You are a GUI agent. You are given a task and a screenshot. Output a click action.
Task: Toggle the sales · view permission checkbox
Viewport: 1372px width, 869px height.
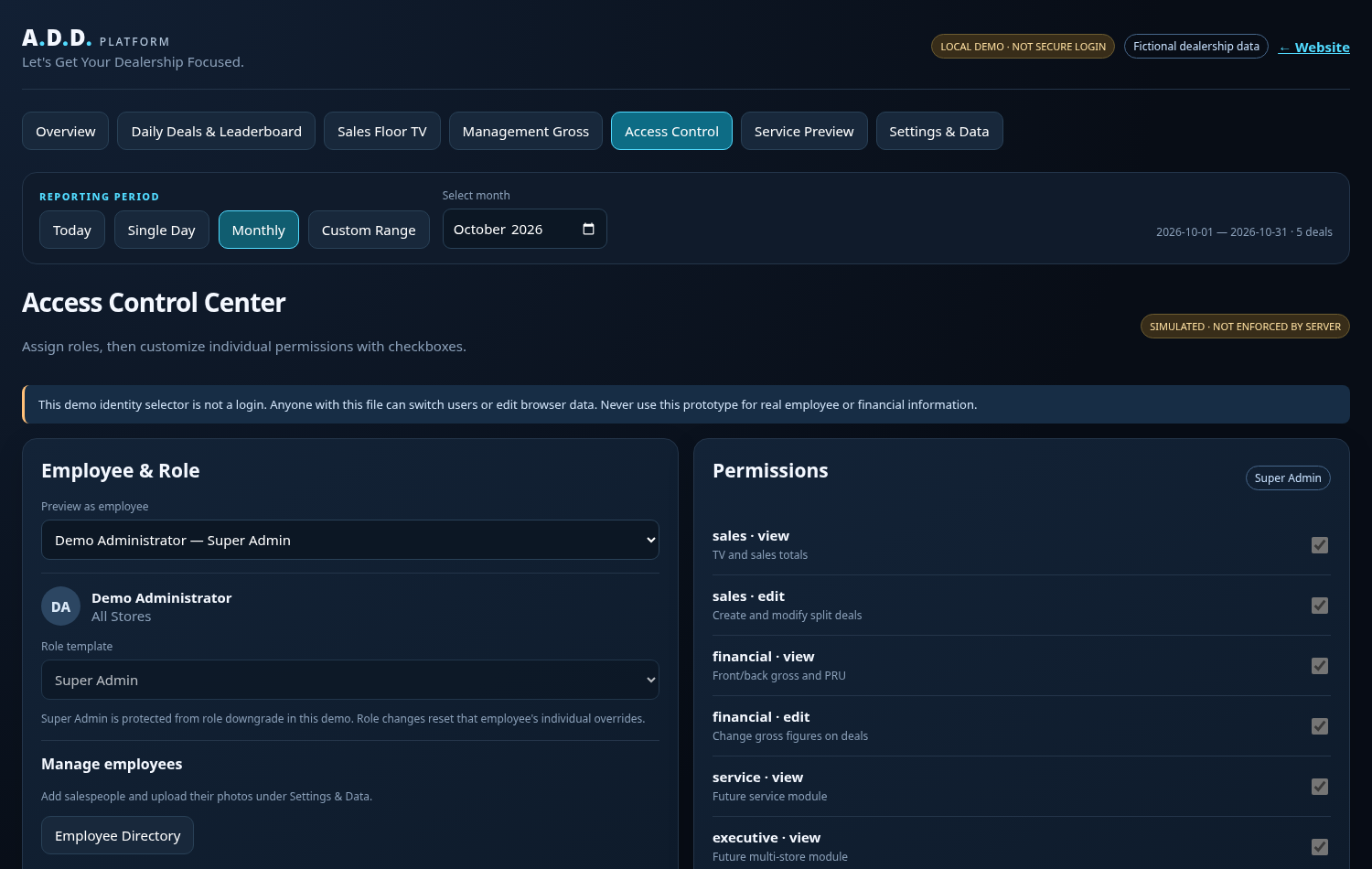tap(1320, 545)
